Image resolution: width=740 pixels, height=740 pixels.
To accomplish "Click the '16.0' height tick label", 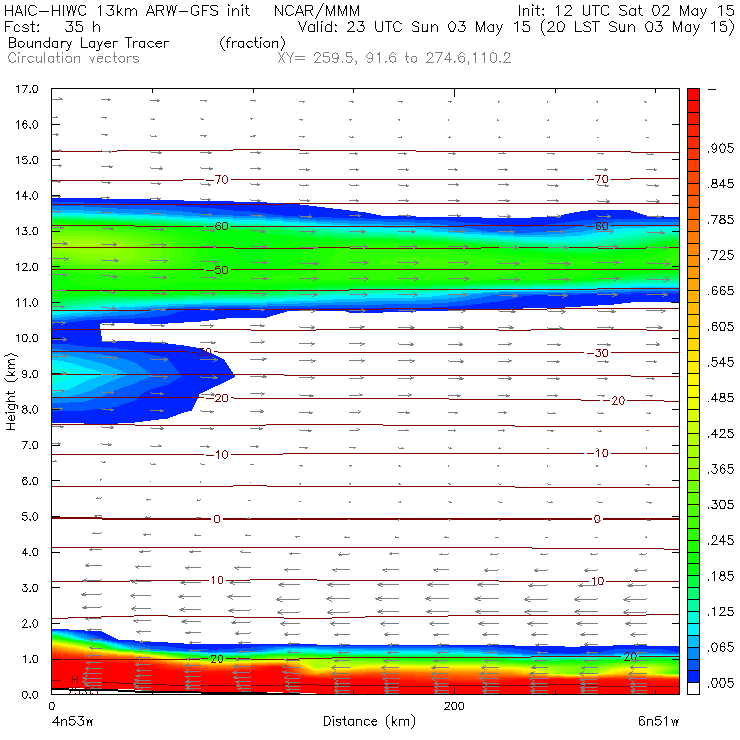I will [27, 125].
